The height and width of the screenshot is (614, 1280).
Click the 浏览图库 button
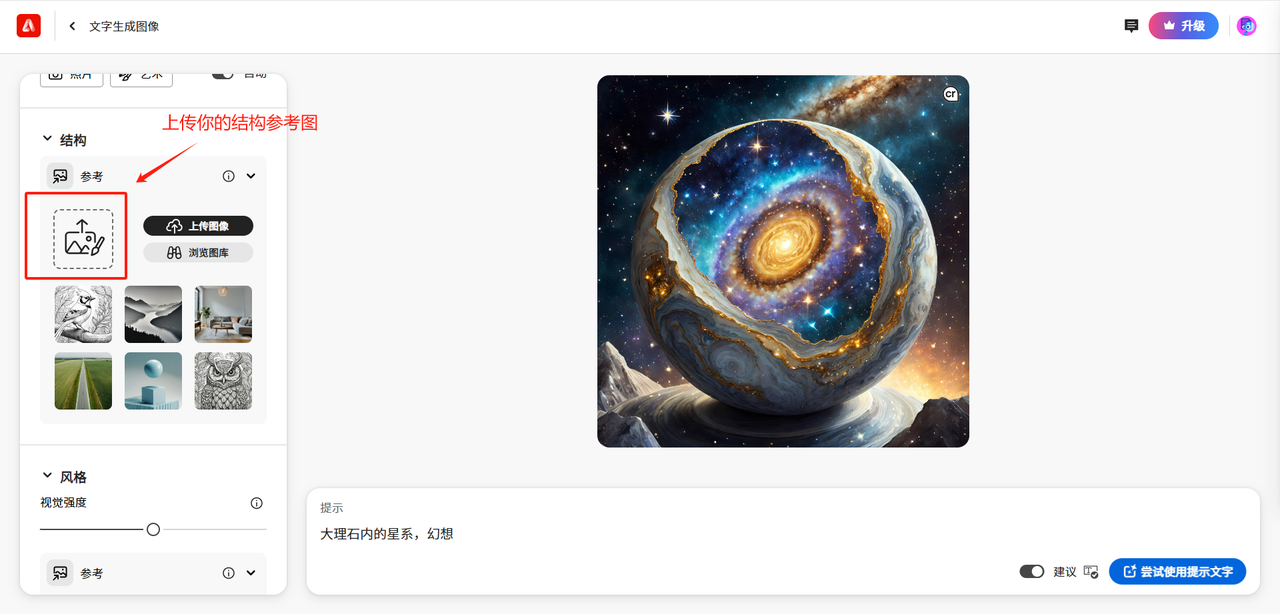click(198, 253)
